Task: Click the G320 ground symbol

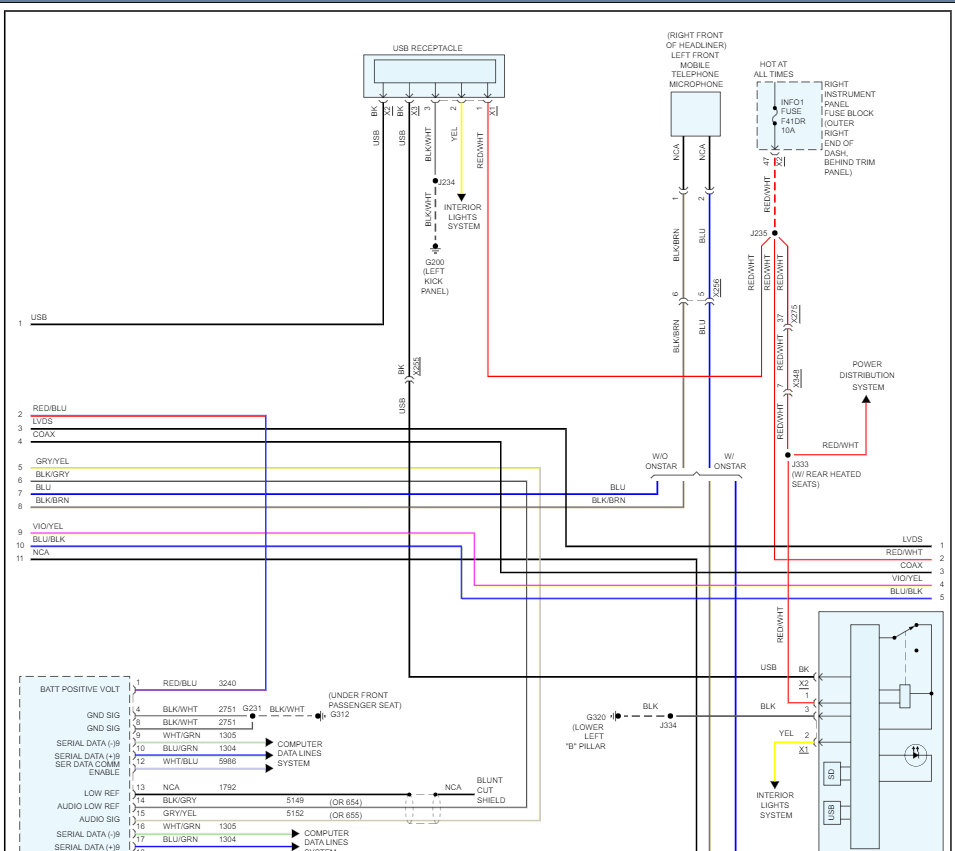Action: point(616,716)
